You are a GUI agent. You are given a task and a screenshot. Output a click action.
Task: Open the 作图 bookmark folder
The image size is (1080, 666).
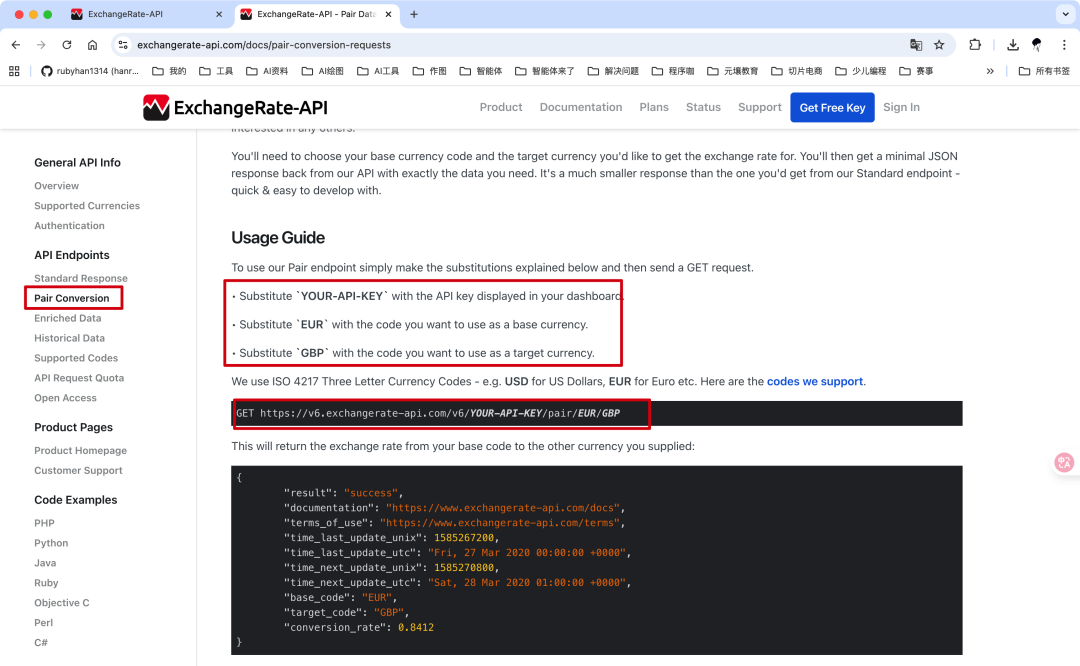pos(430,71)
